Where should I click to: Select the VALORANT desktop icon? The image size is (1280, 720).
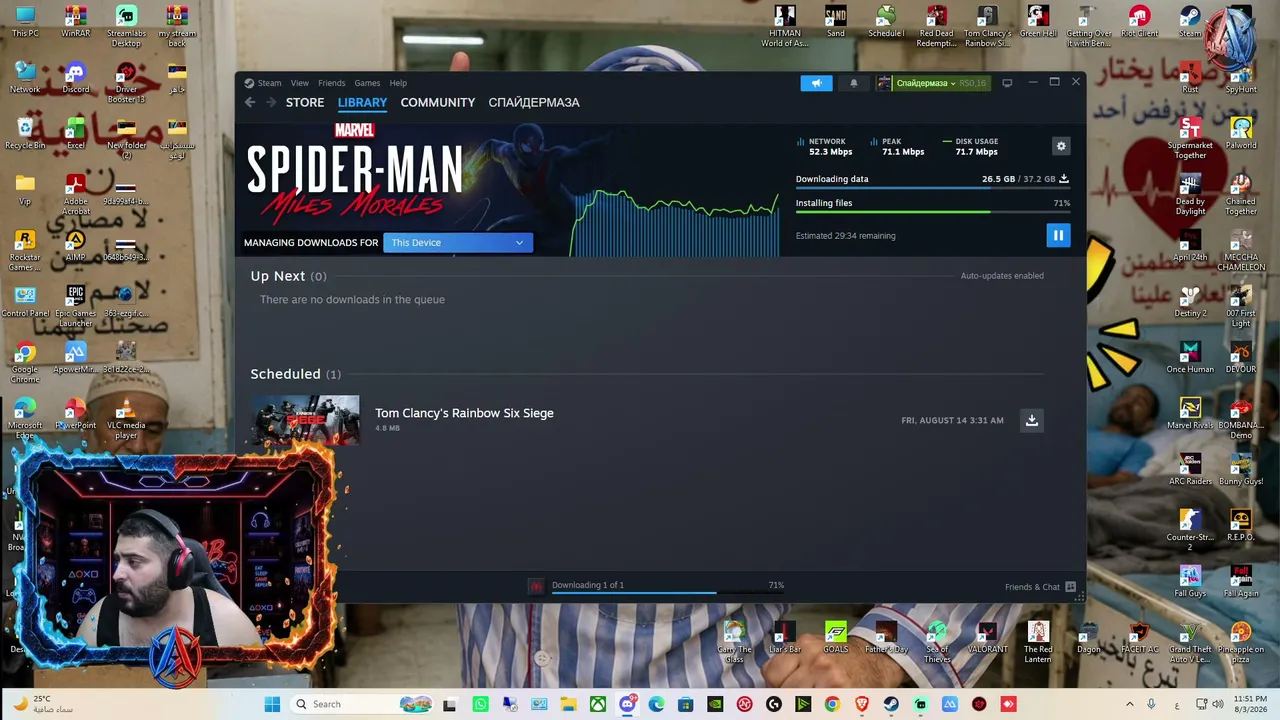[987, 637]
